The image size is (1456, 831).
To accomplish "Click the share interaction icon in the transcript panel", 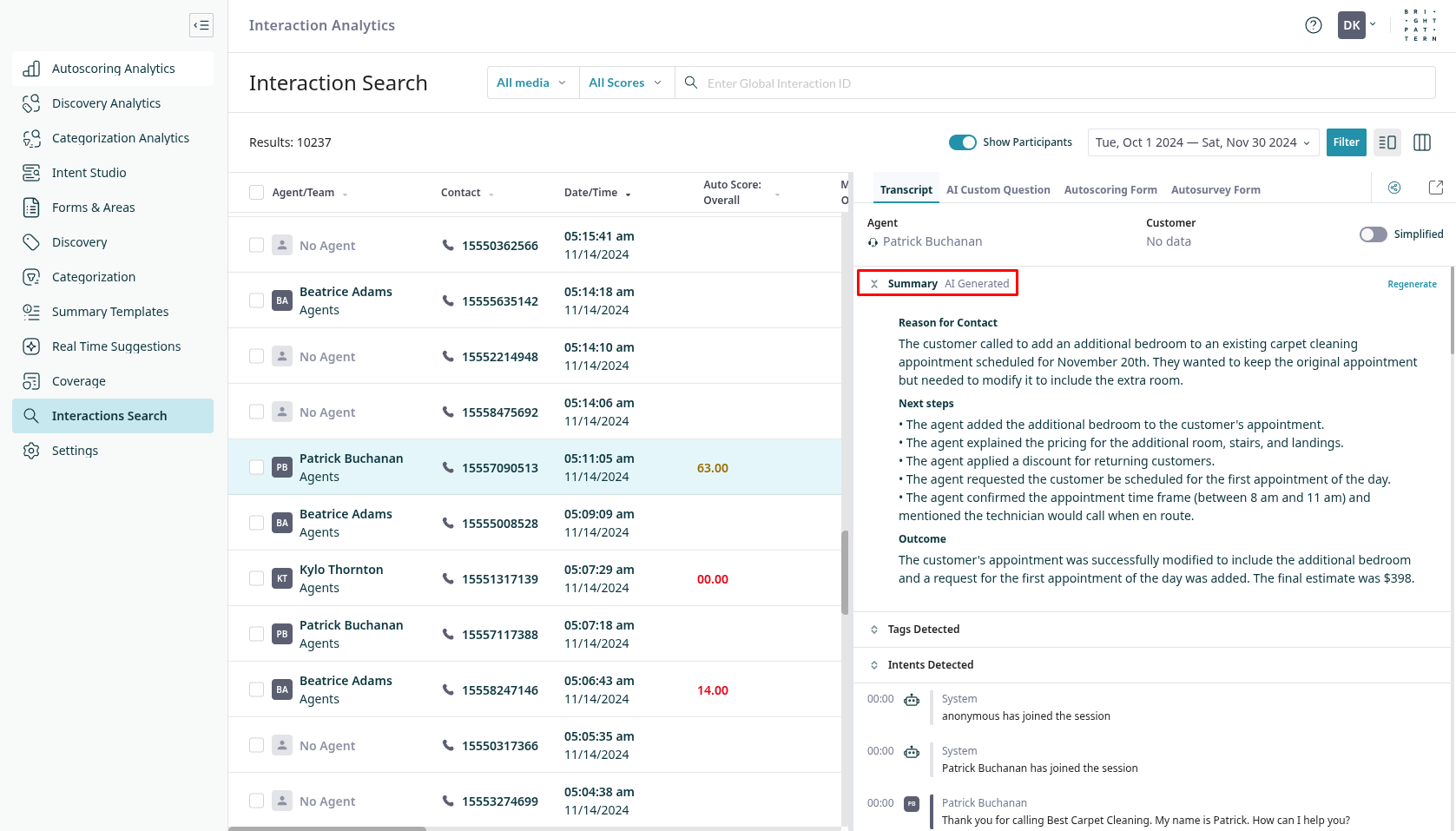I will [x=1394, y=188].
